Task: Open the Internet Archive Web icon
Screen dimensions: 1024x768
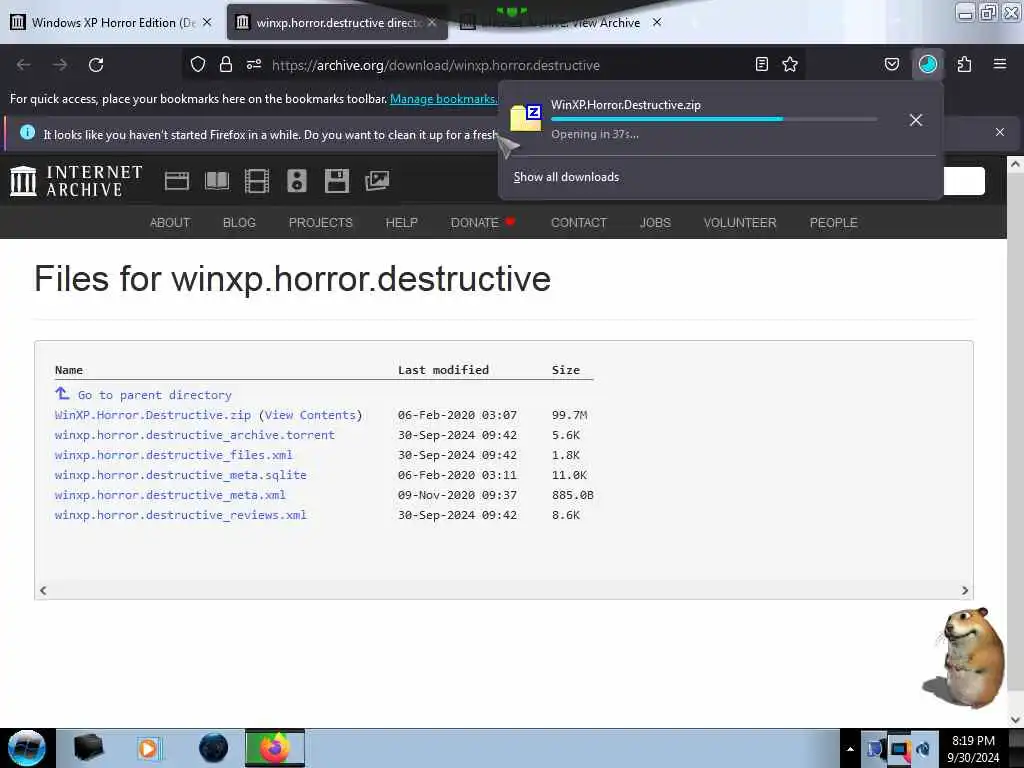Action: point(177,181)
